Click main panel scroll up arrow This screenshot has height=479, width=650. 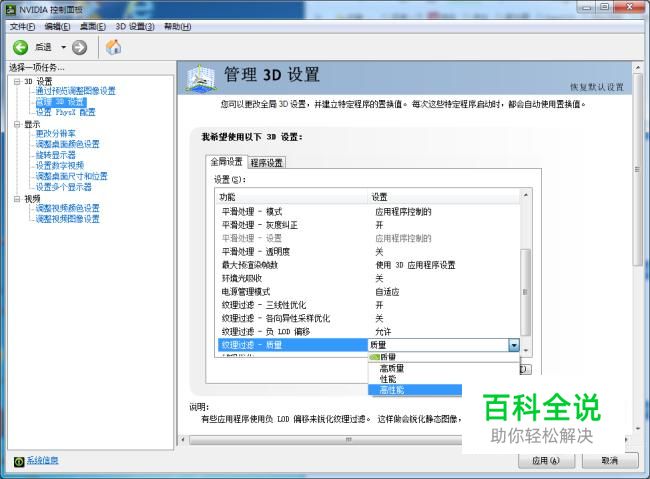coord(638,68)
